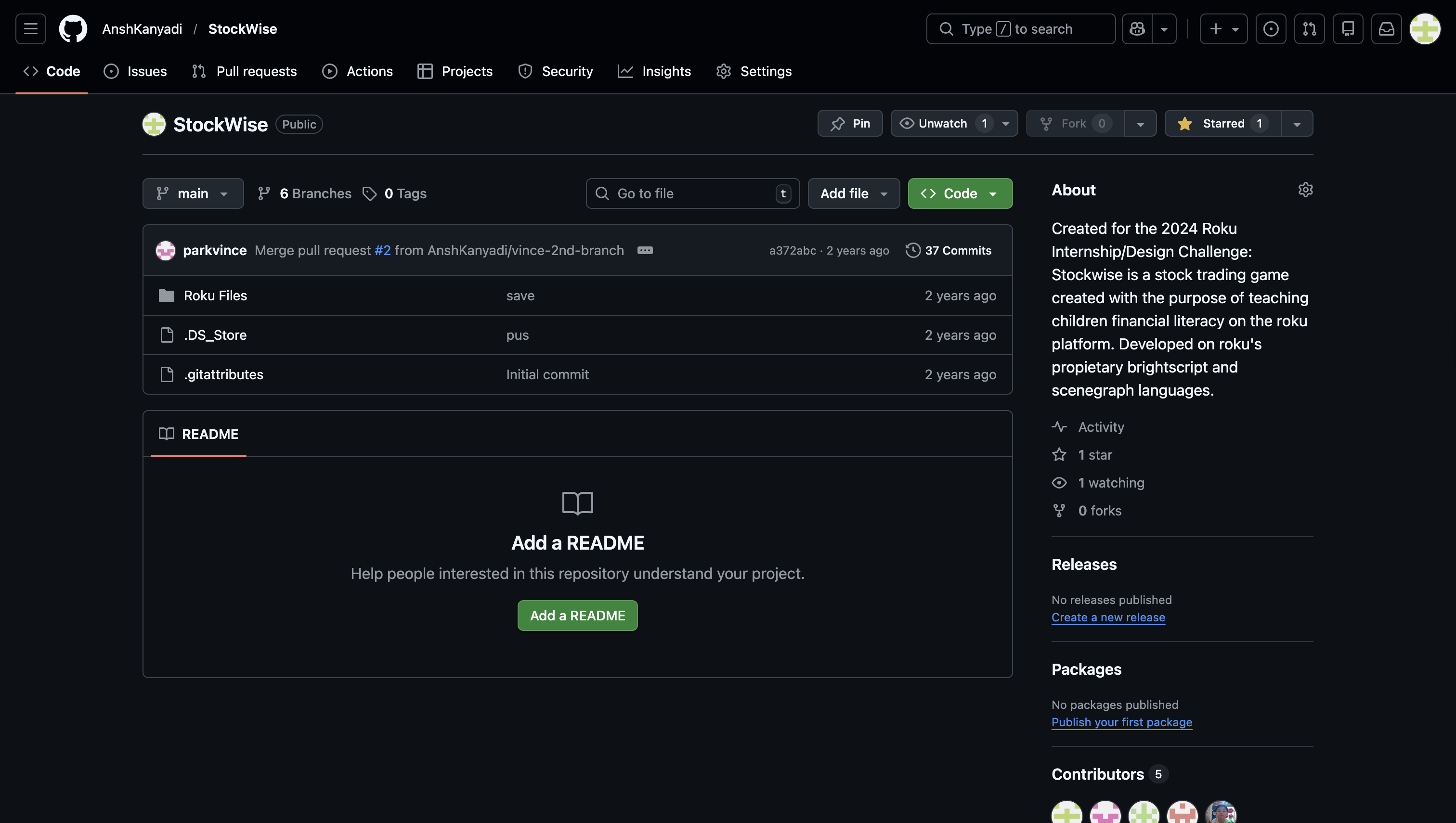
Task: Switch to the Actions tab
Action: point(357,71)
